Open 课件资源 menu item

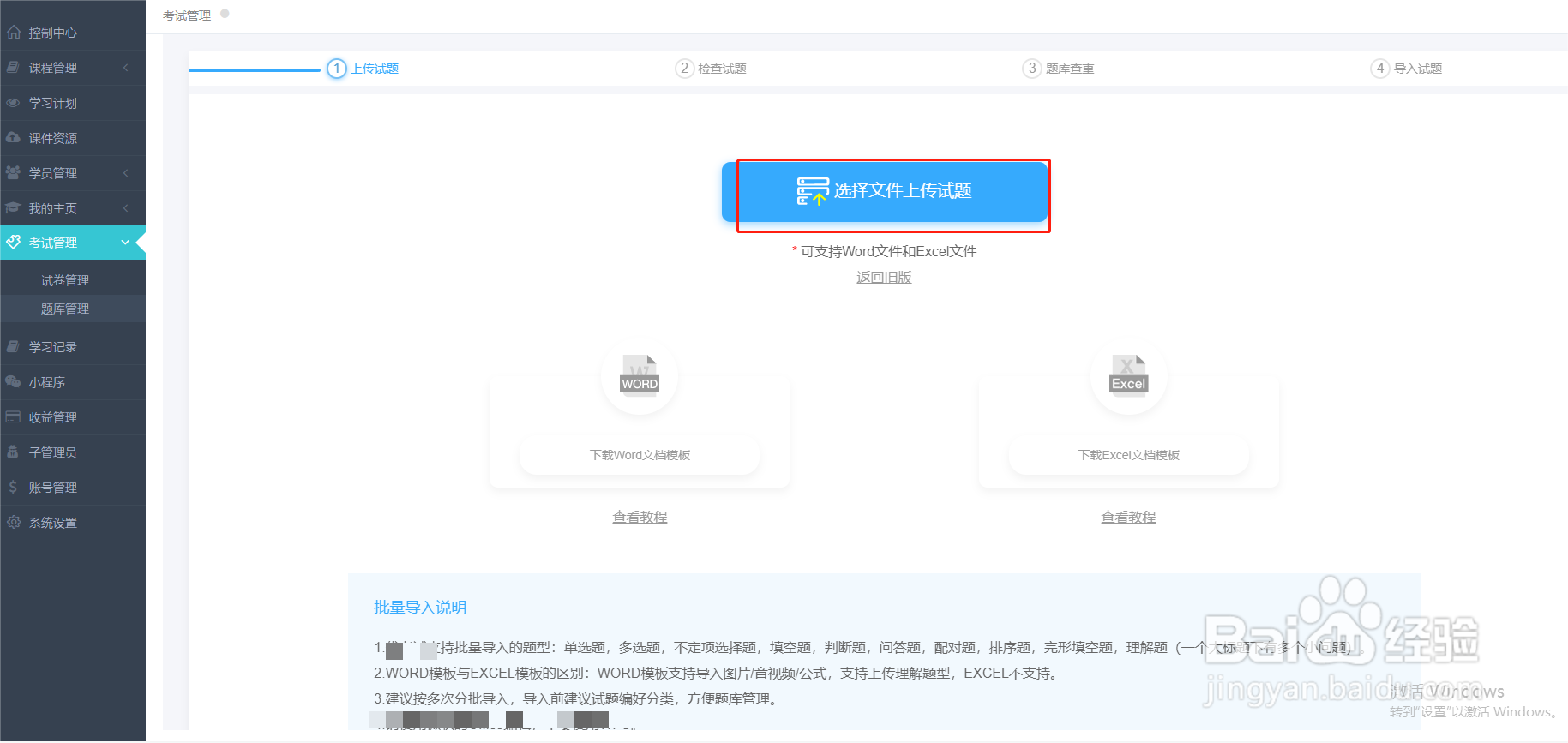pyautogui.click(x=73, y=138)
